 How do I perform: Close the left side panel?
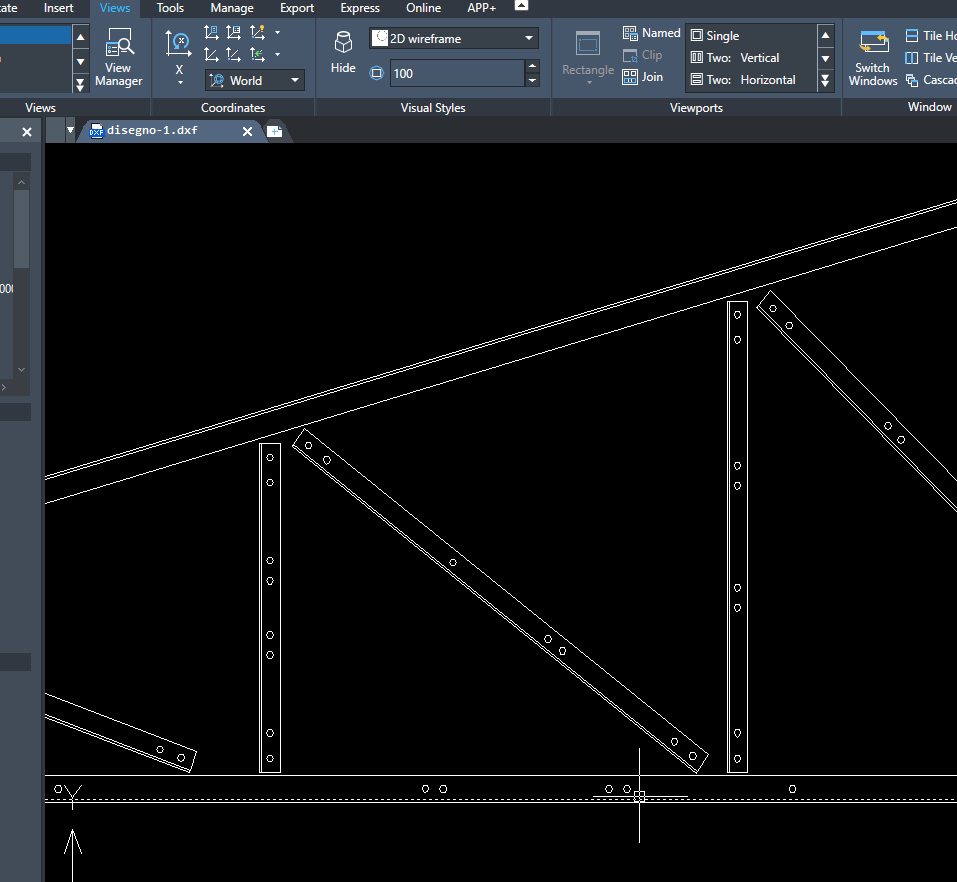27,132
